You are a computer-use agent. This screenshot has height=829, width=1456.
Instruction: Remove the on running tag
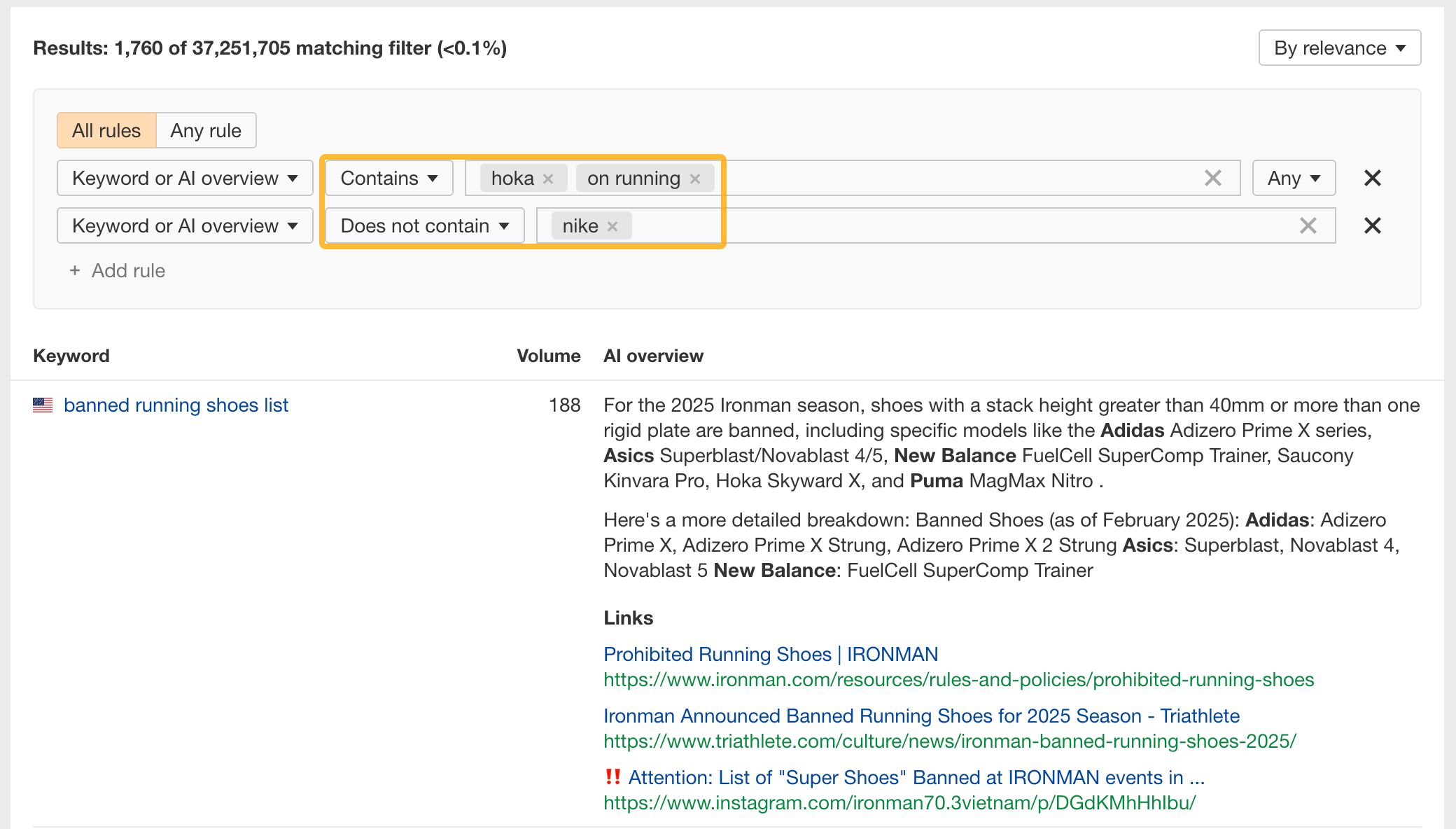695,179
